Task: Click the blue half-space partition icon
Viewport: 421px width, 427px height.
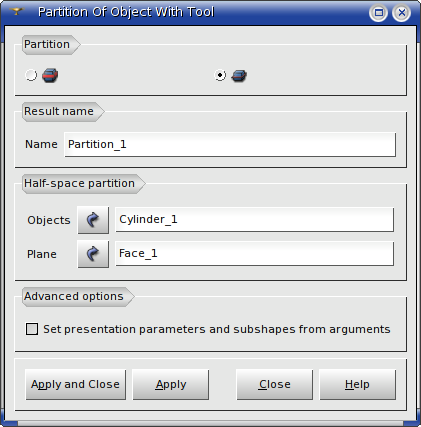Action: pos(239,76)
